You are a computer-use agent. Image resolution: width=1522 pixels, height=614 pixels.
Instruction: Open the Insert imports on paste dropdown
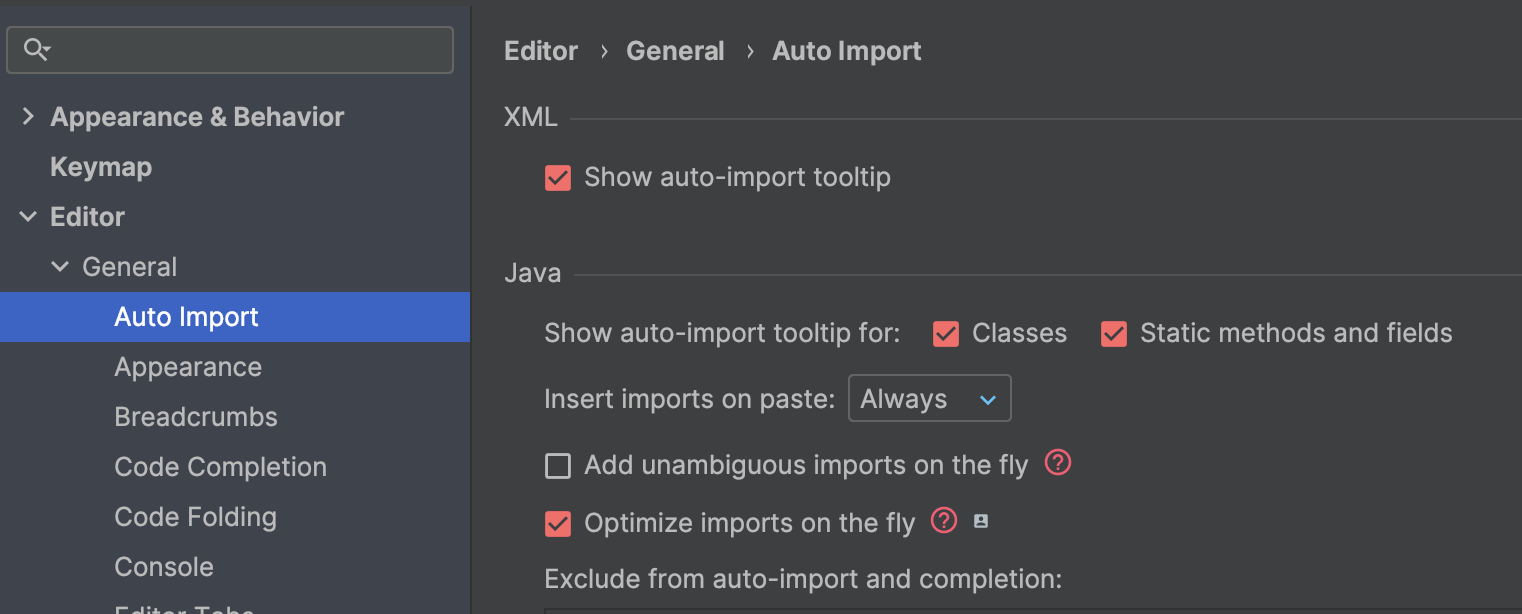[929, 399]
